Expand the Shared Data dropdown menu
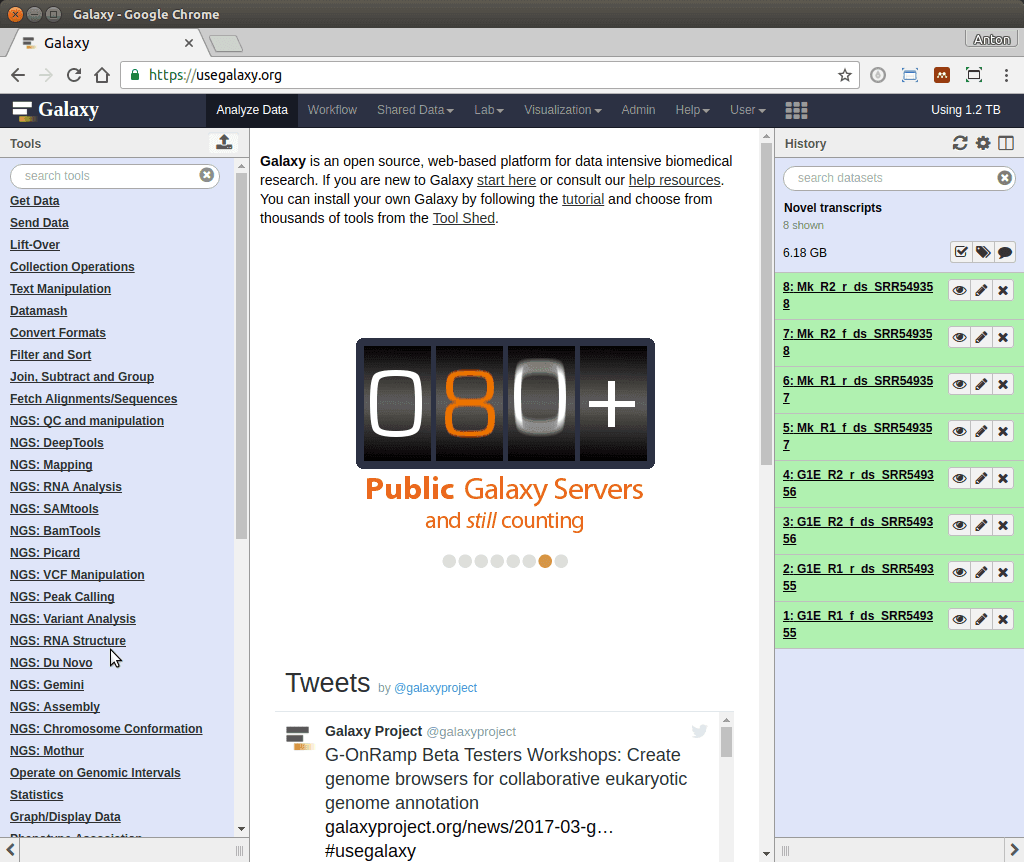The height and width of the screenshot is (862, 1024). coord(415,110)
